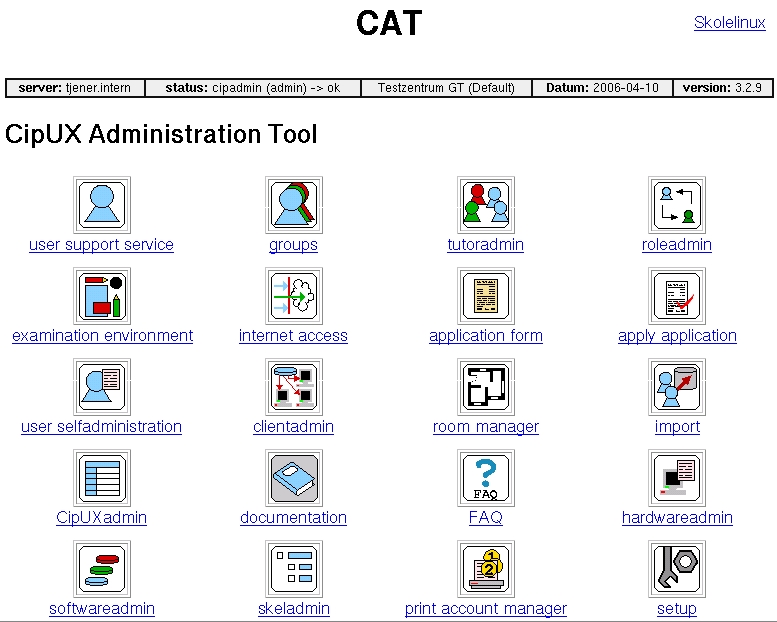Click the clientadmin icon
The height and width of the screenshot is (622, 777).
click(293, 387)
